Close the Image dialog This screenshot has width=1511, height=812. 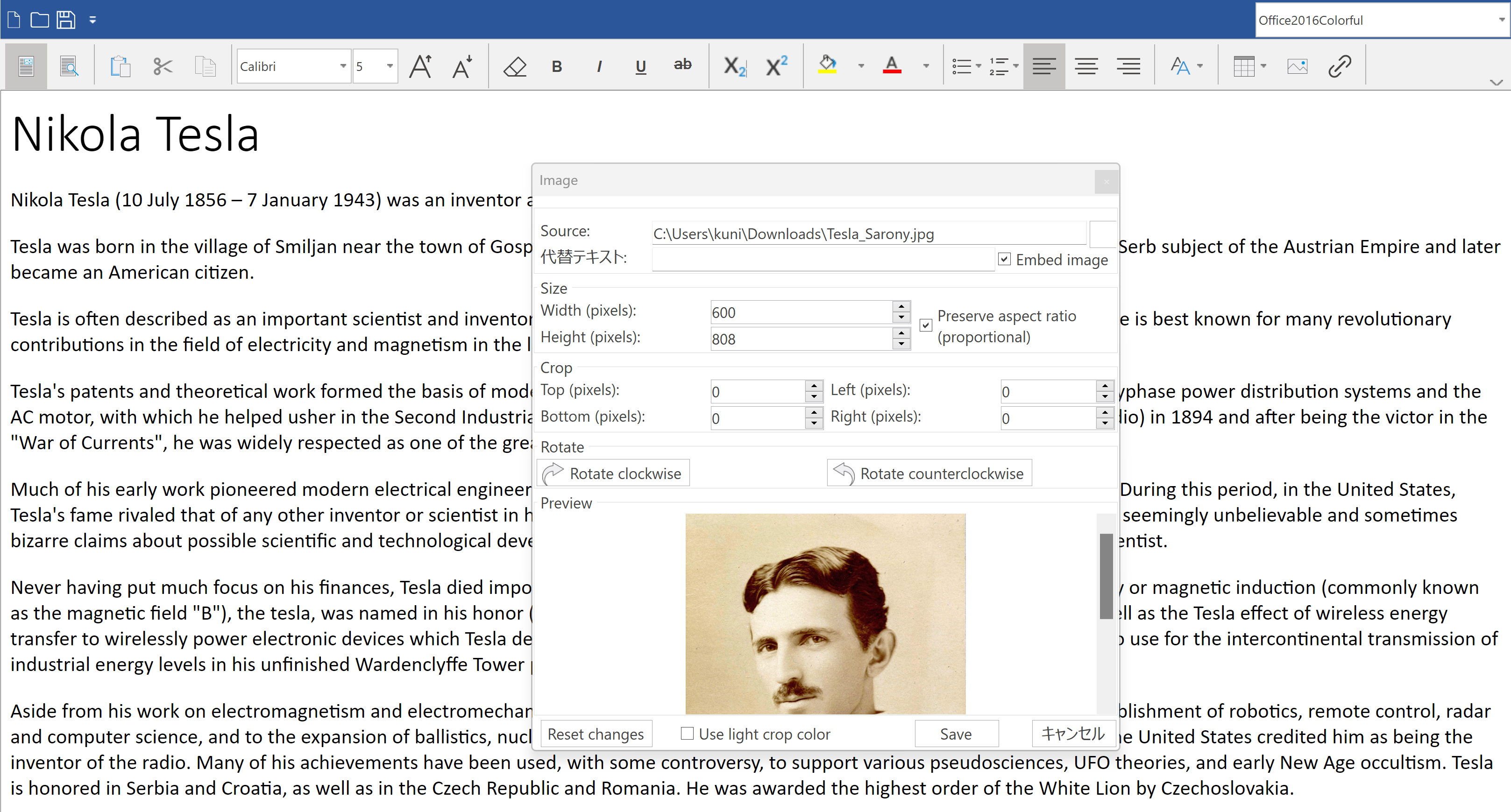[x=1106, y=181]
